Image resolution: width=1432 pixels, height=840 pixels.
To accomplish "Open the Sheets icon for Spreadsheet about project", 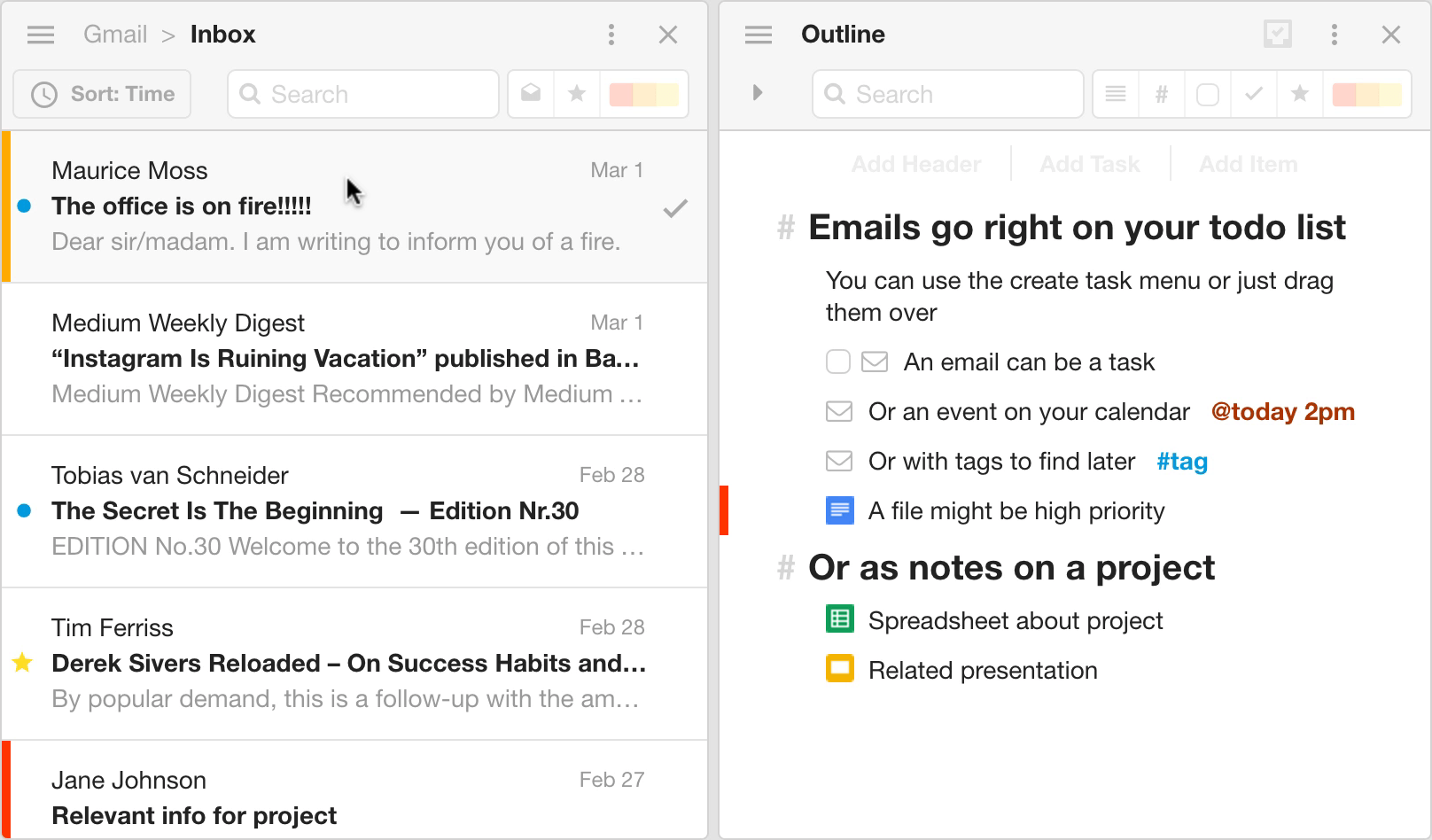I will pos(839,618).
